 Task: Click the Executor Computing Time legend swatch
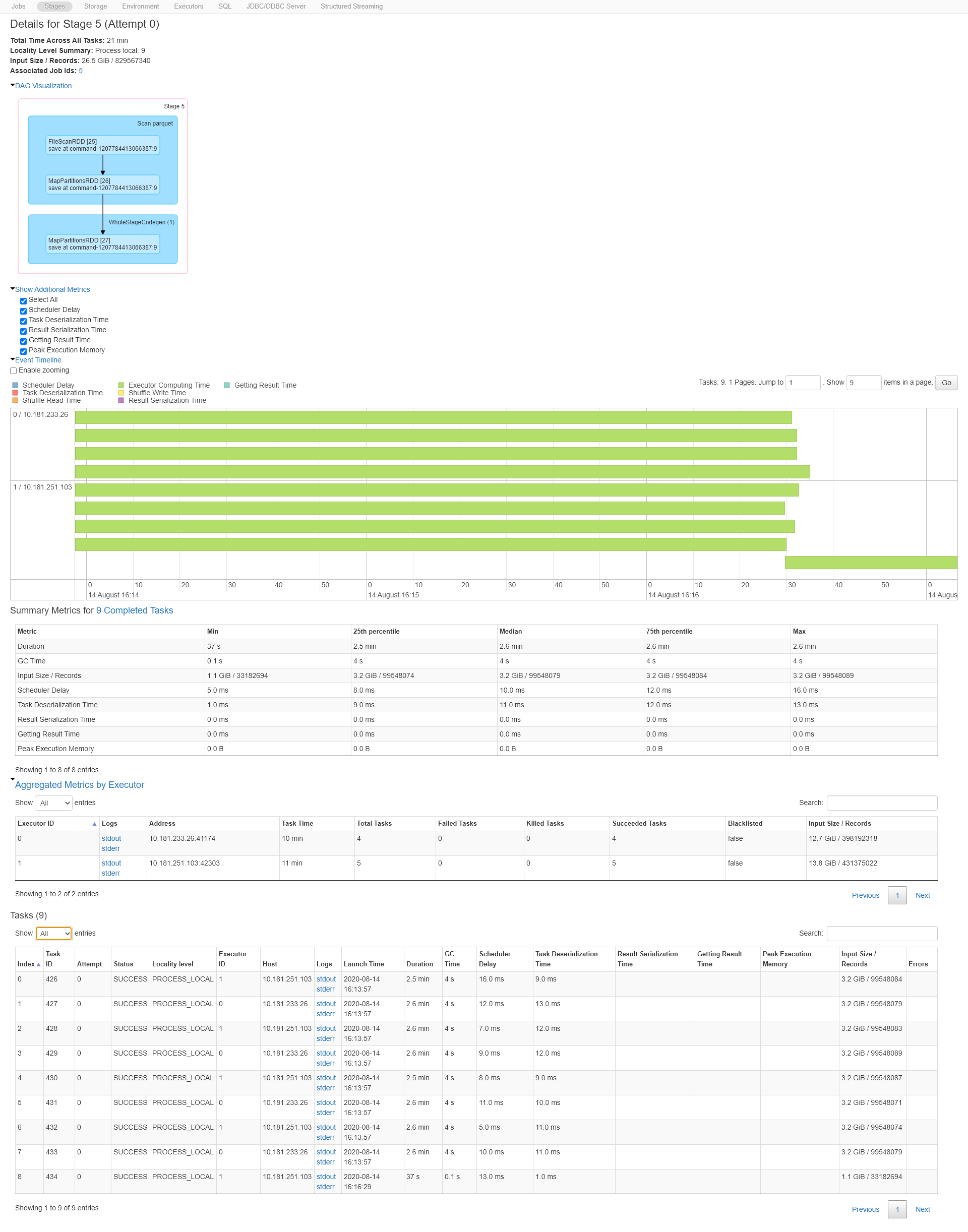pos(120,385)
